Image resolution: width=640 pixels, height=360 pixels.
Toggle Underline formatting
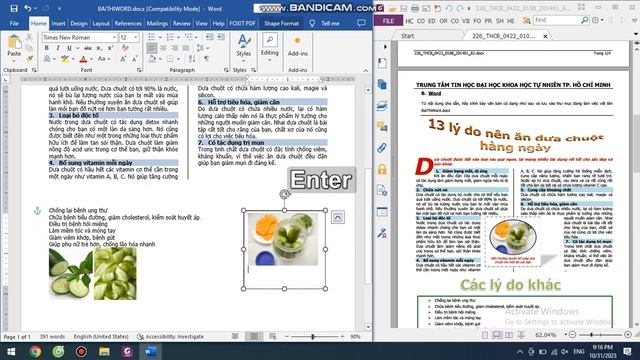point(69,48)
